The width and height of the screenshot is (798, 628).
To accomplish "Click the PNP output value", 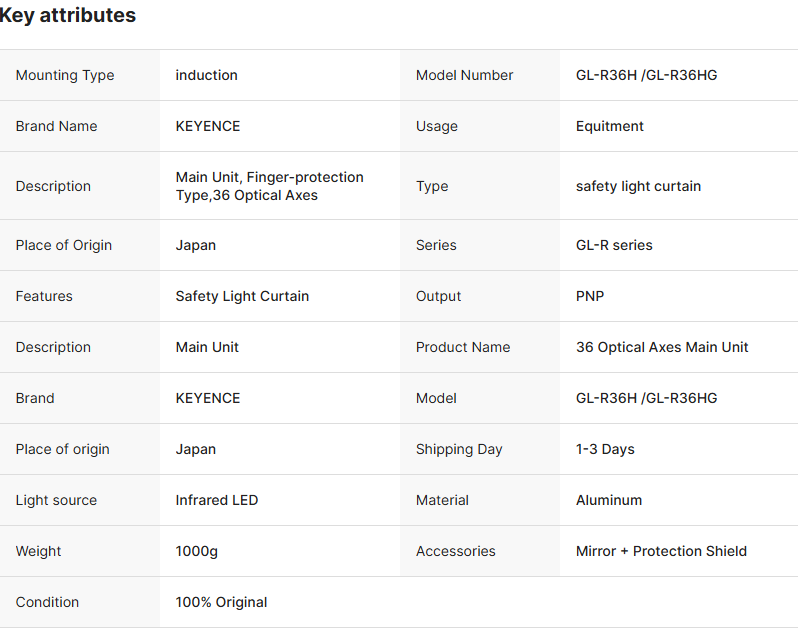I will coord(590,296).
